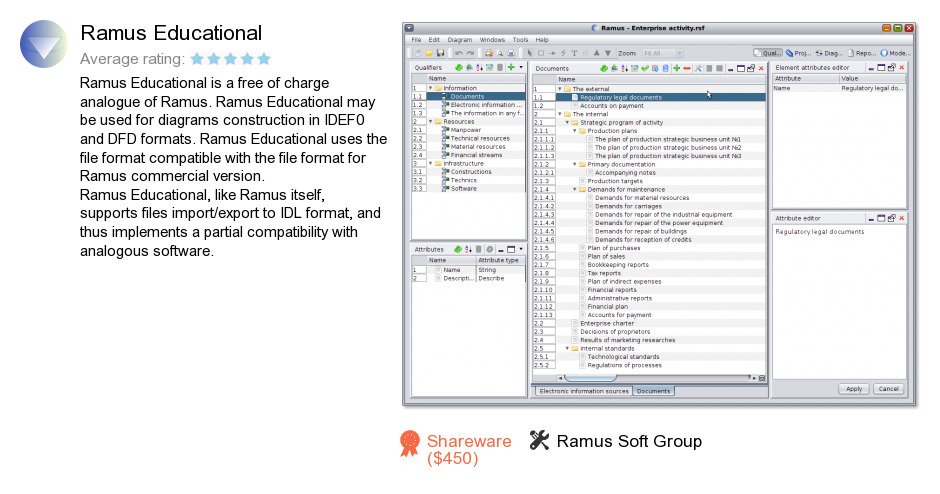Screen dimensions: 940x494
Task: Click the down triangle level icon
Action: [x=608, y=53]
